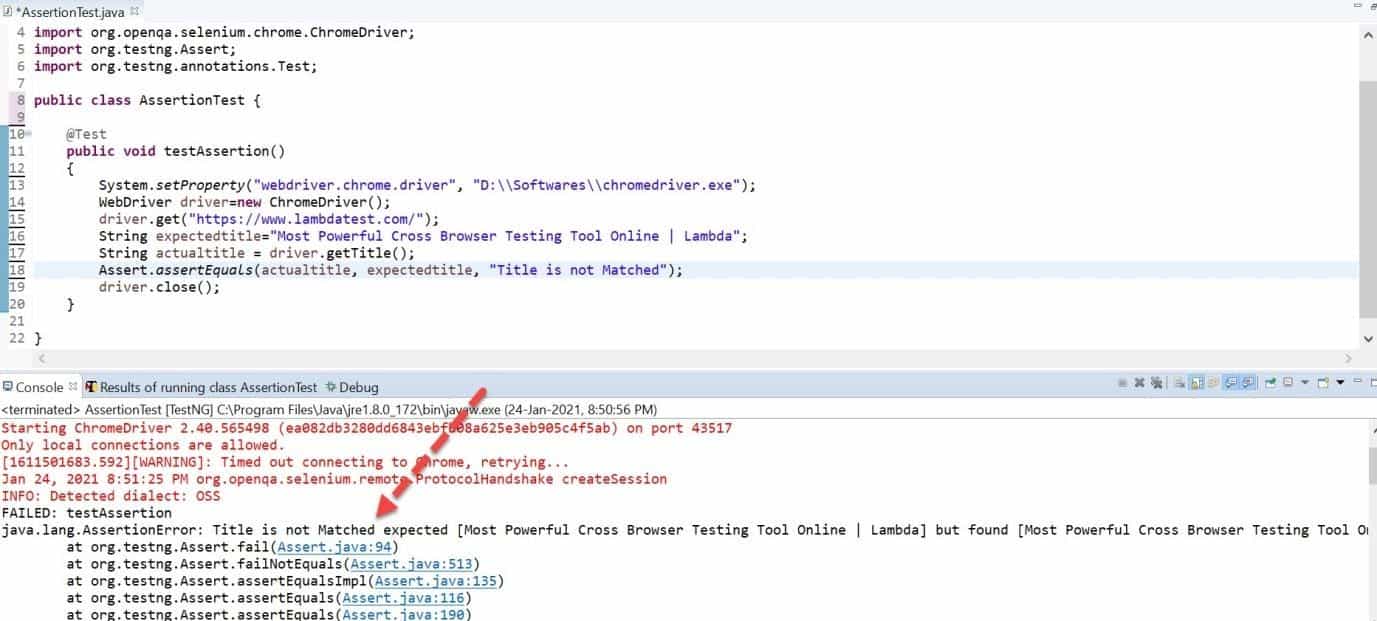
Task: Click the 'public class AssertionTest' declaration
Action: click(147, 100)
